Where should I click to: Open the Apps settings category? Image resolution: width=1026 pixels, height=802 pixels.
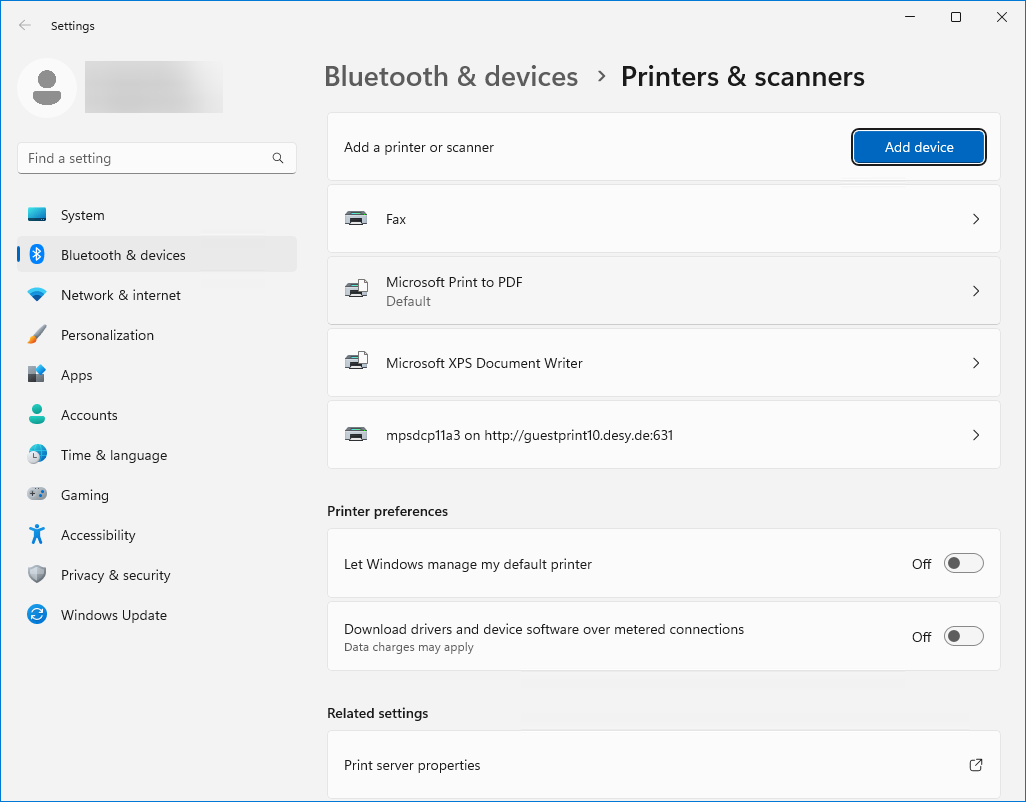(76, 375)
